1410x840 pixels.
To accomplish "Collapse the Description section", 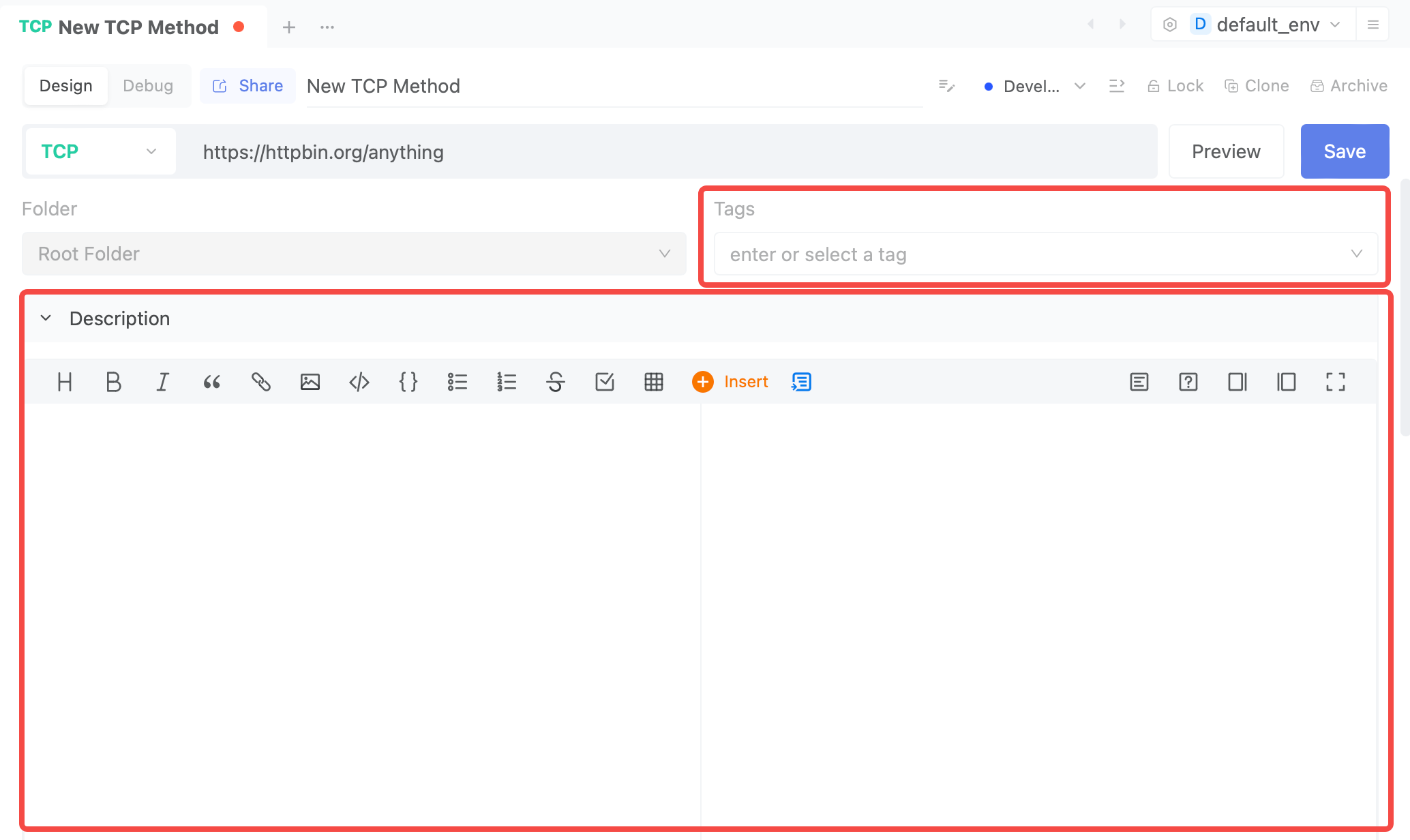I will click(46, 318).
